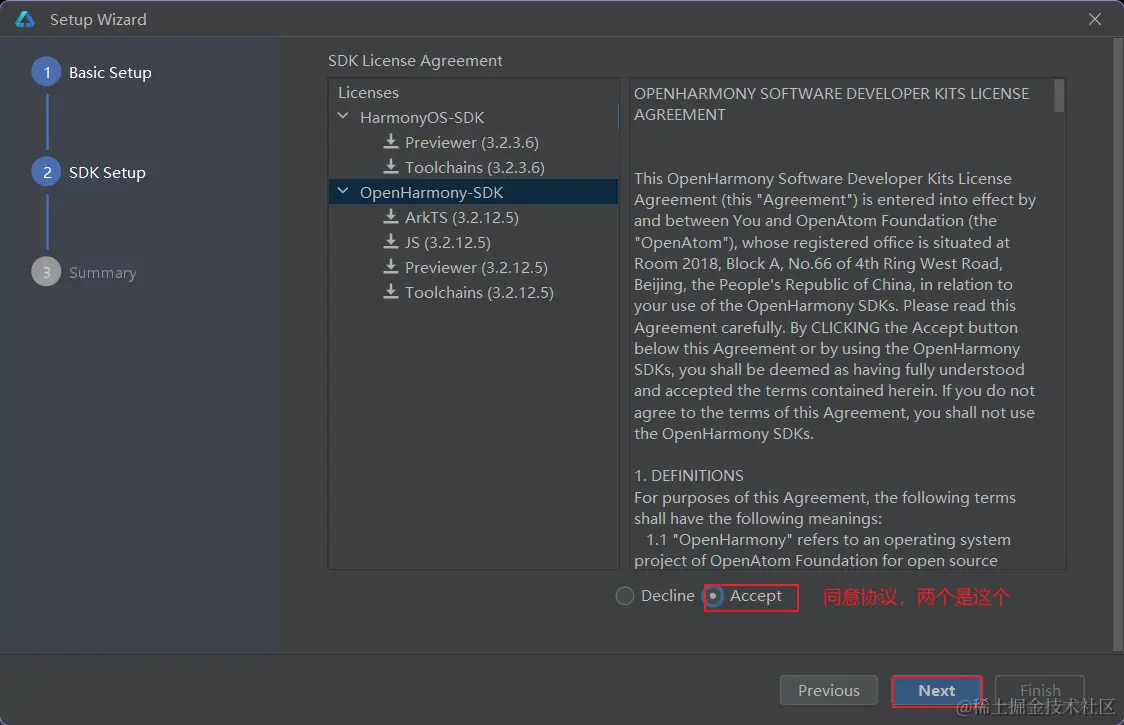
Task: Click the SDK License Agreement heading
Action: [x=415, y=60]
